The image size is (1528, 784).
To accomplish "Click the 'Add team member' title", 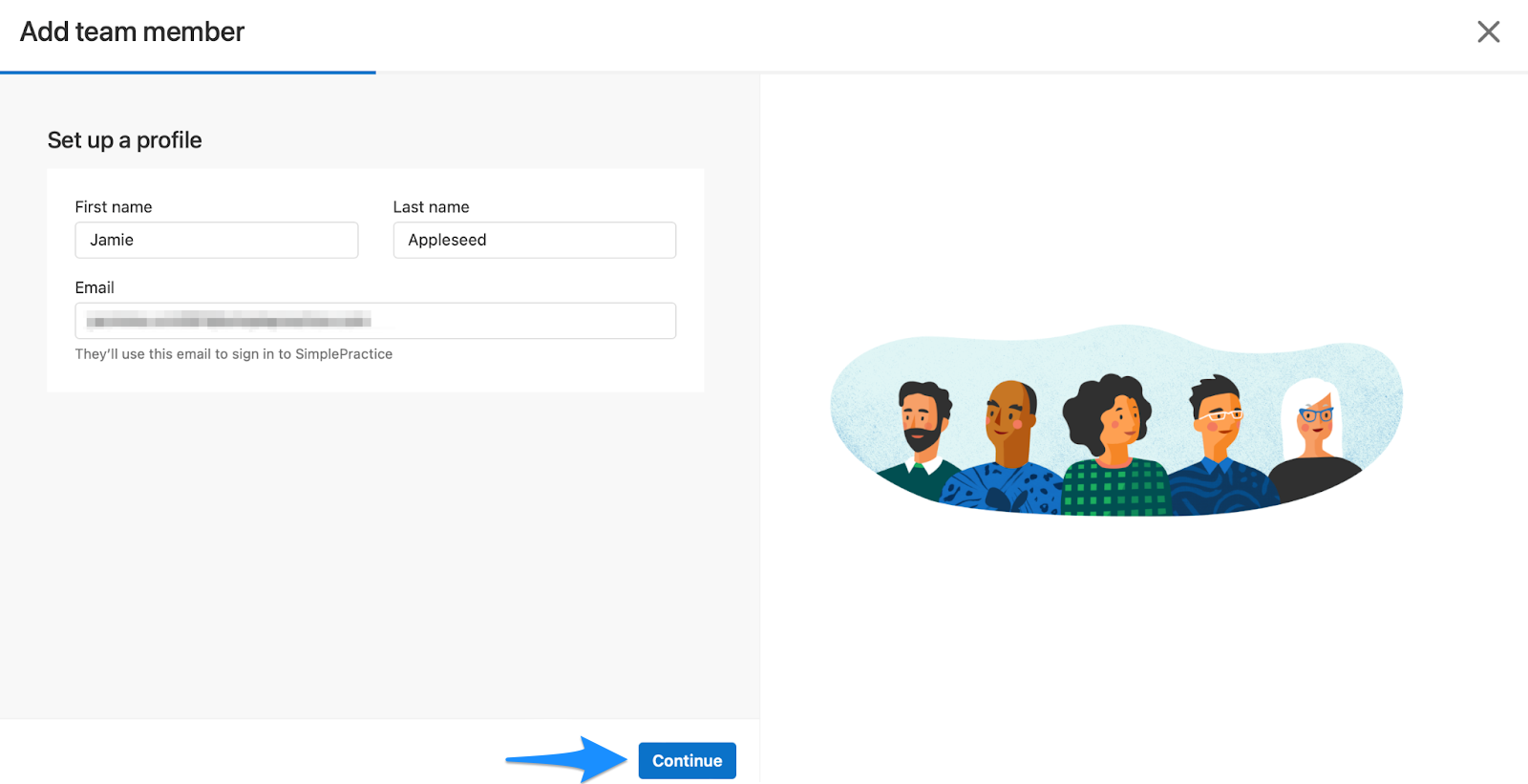I will pyautogui.click(x=133, y=32).
